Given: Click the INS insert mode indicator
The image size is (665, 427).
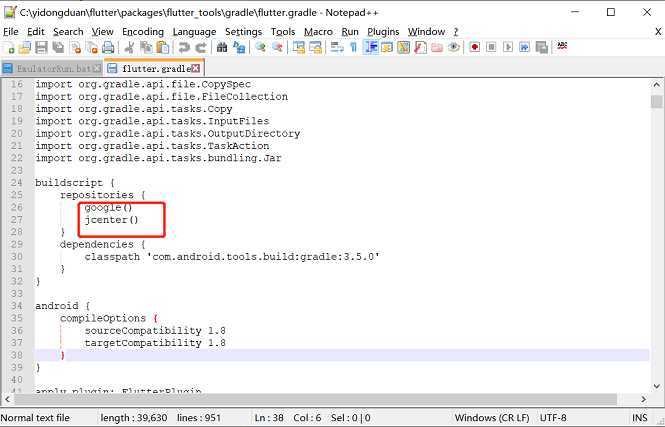Looking at the screenshot, I should [x=640, y=418].
